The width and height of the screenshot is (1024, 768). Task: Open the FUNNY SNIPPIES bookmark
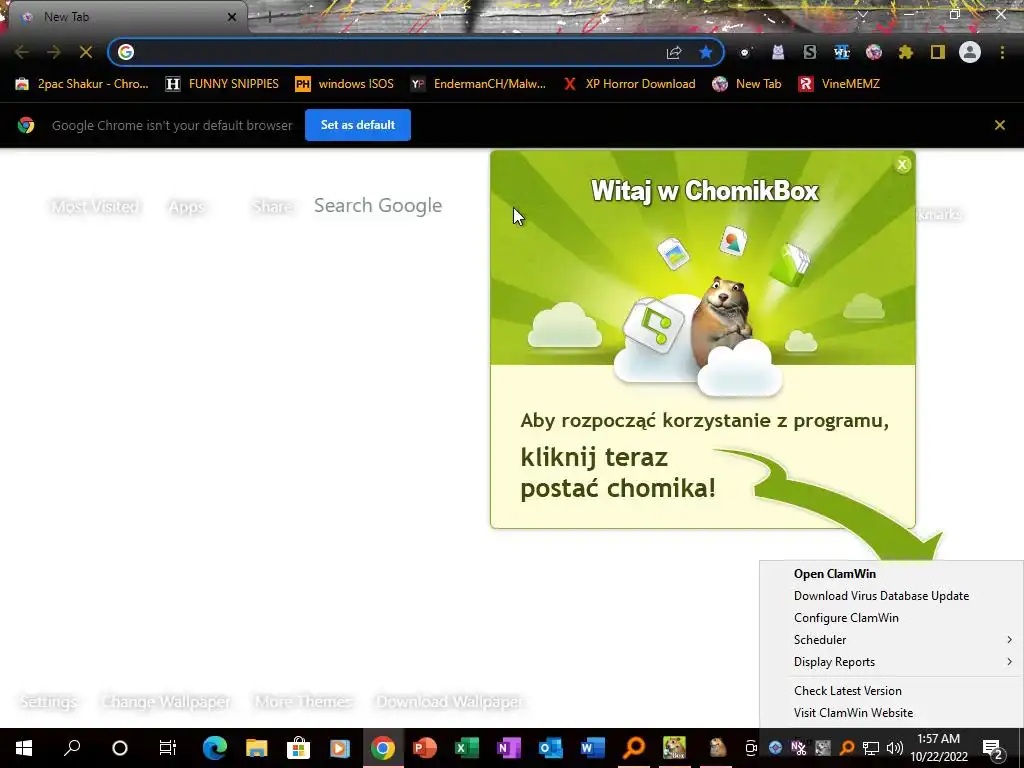click(x=222, y=84)
